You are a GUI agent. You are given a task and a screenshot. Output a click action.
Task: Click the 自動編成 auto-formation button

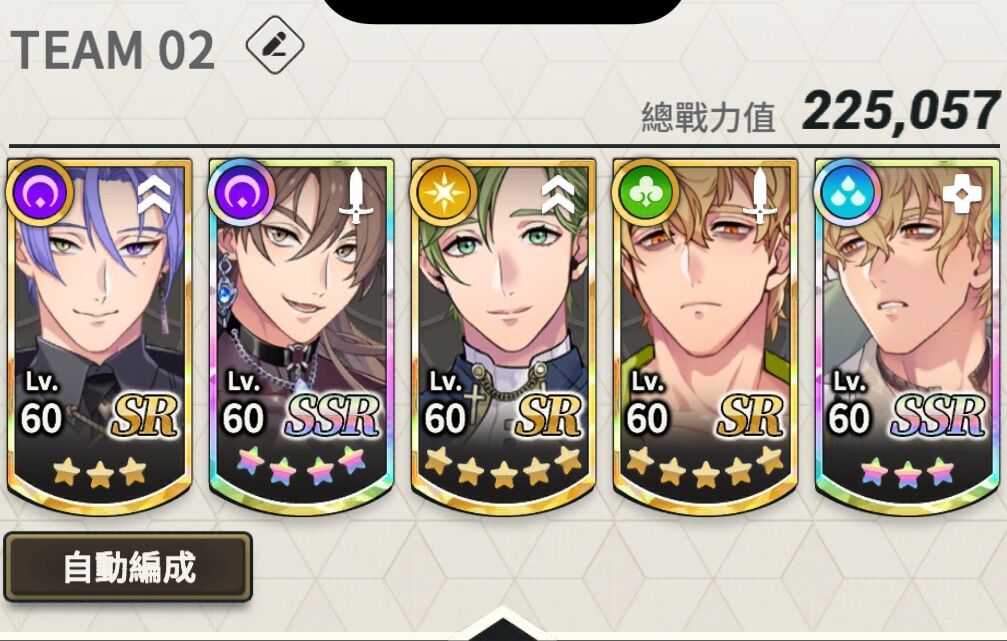pos(128,567)
